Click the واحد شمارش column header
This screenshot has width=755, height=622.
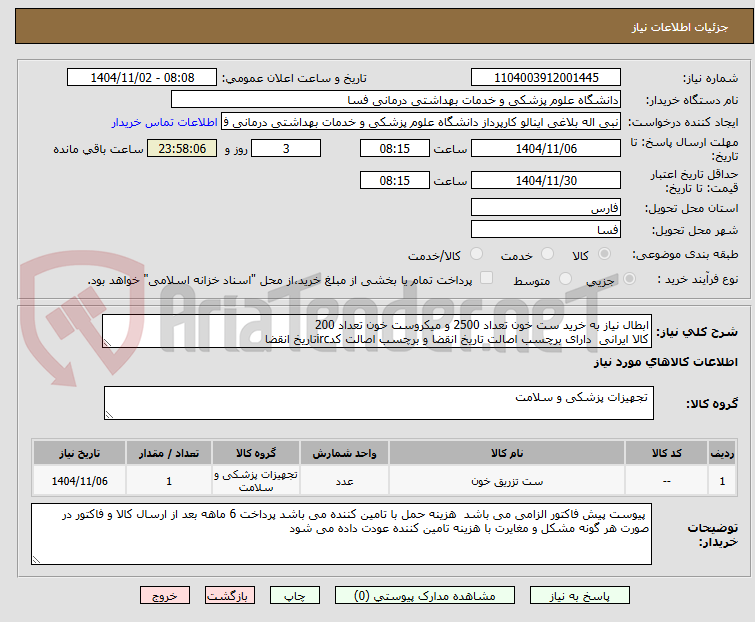pos(344,453)
